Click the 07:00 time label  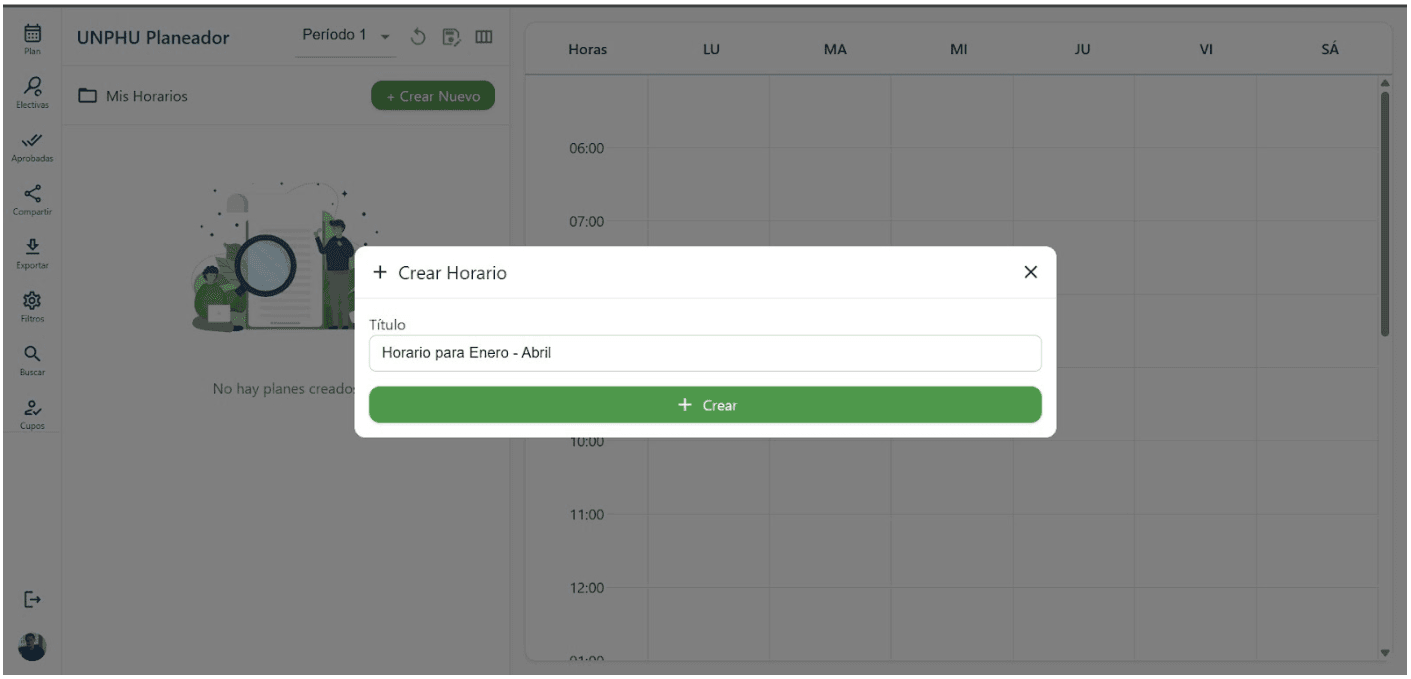(587, 221)
